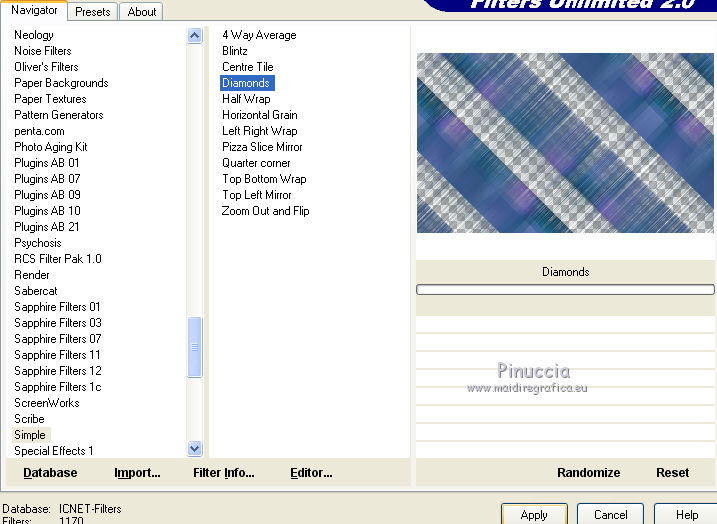Select Special Effects 1 category

pos(54,451)
